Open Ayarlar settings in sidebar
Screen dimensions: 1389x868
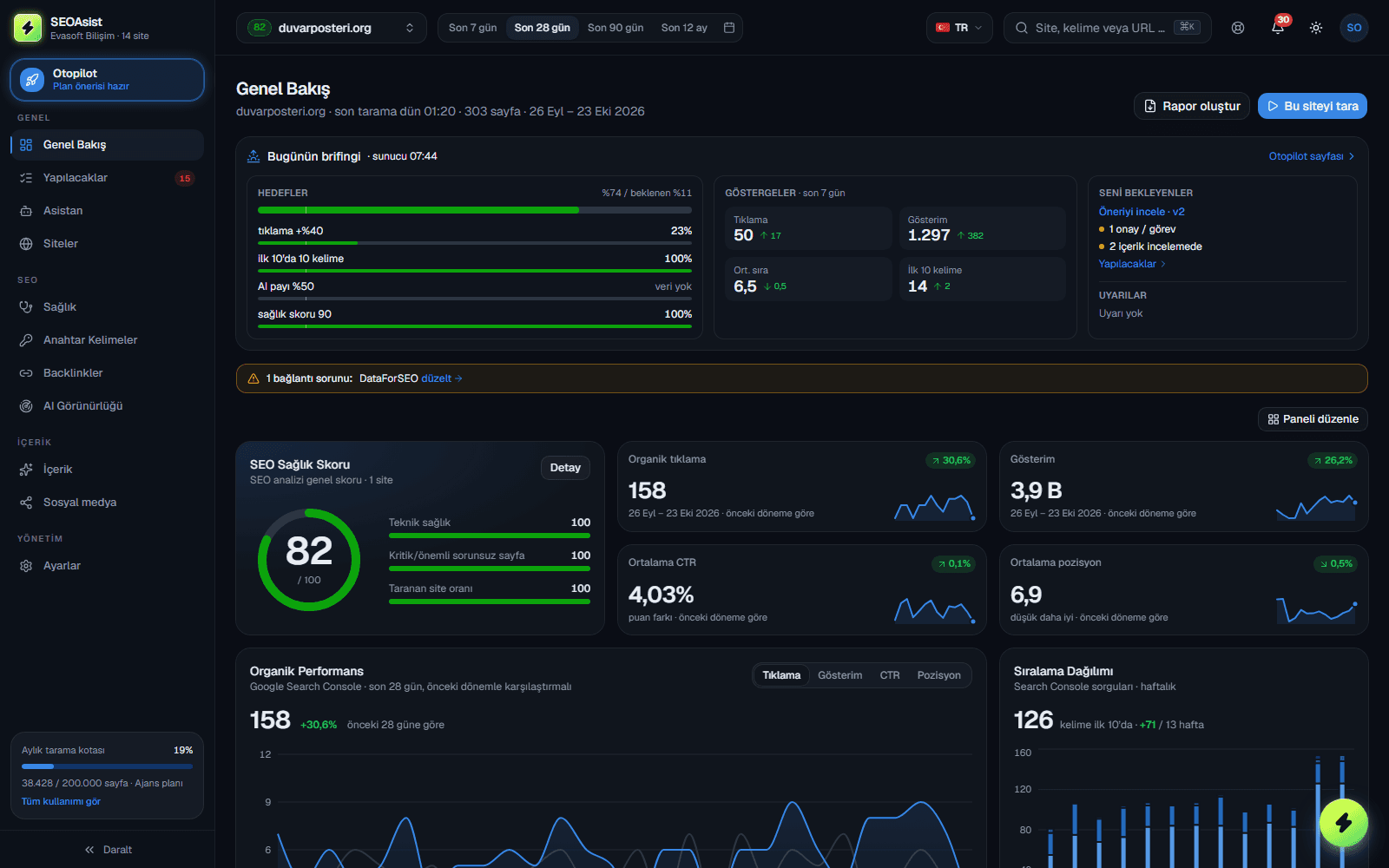108,566
